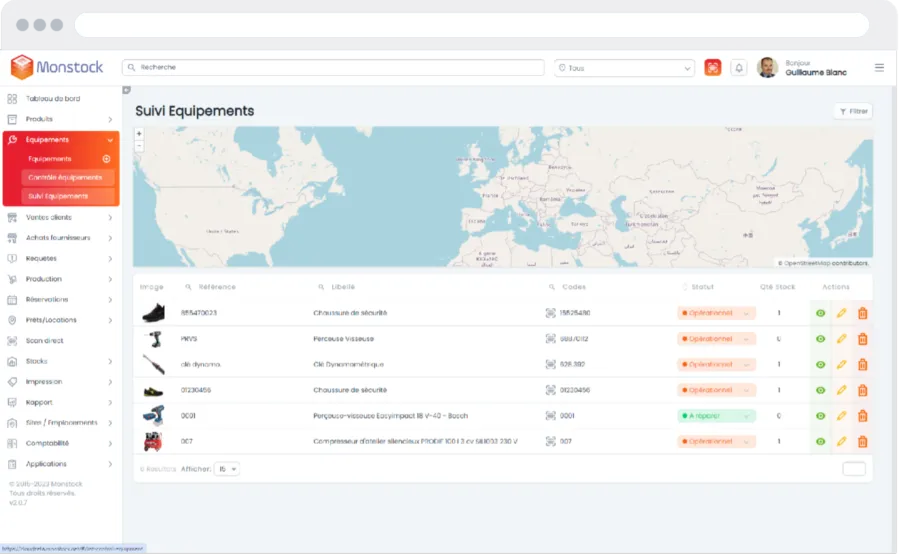Screen dimensions: 900x556
Task: Click the plus icon next to Equipements submenu
Action: (x=106, y=159)
